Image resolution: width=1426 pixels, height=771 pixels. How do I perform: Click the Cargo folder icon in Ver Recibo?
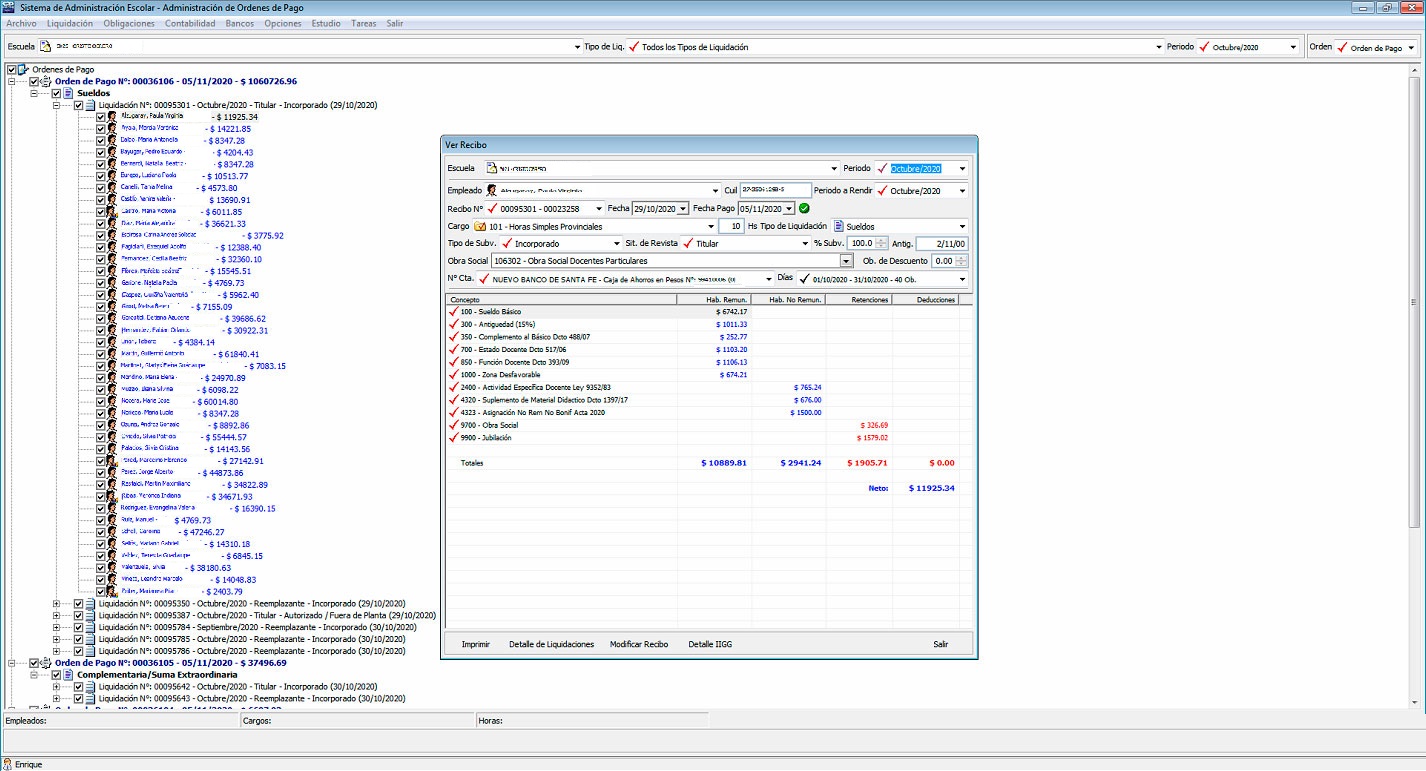coord(481,227)
